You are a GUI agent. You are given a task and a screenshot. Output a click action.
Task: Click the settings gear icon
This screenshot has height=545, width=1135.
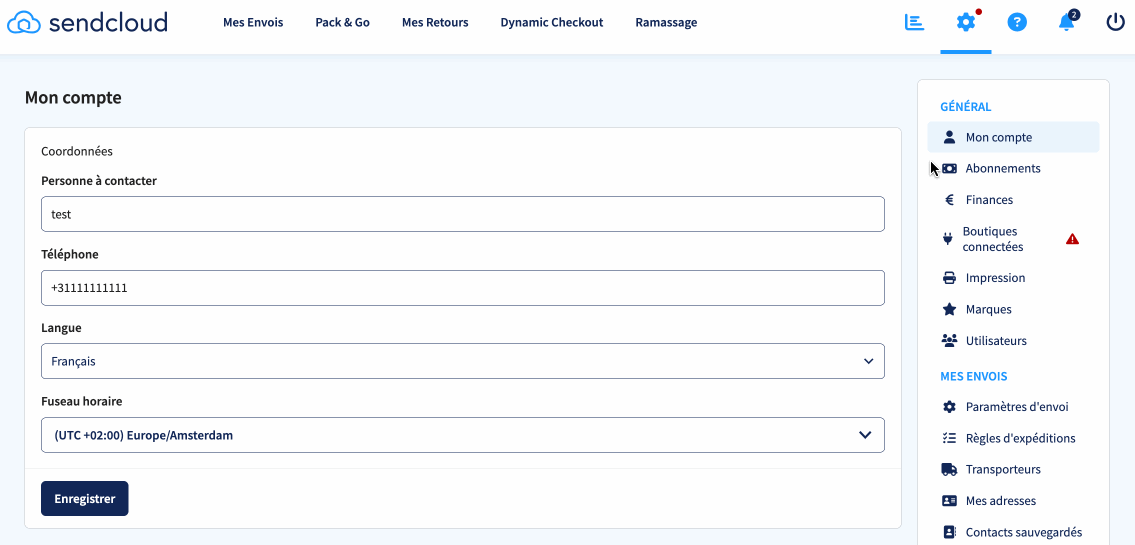click(x=965, y=22)
